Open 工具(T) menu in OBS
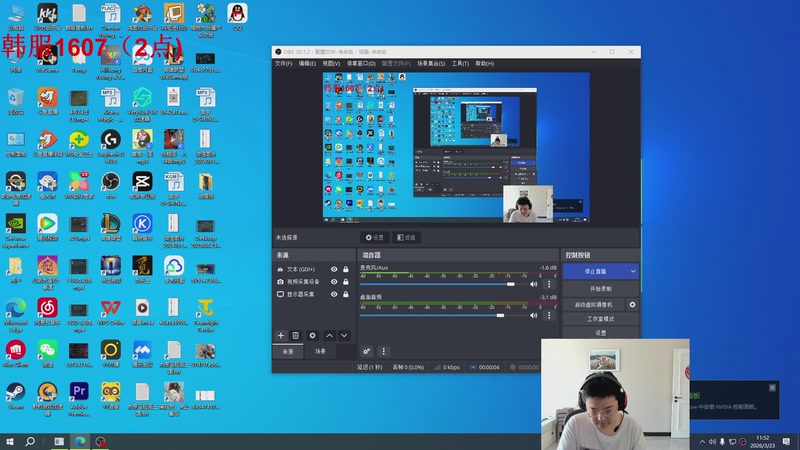 point(460,64)
